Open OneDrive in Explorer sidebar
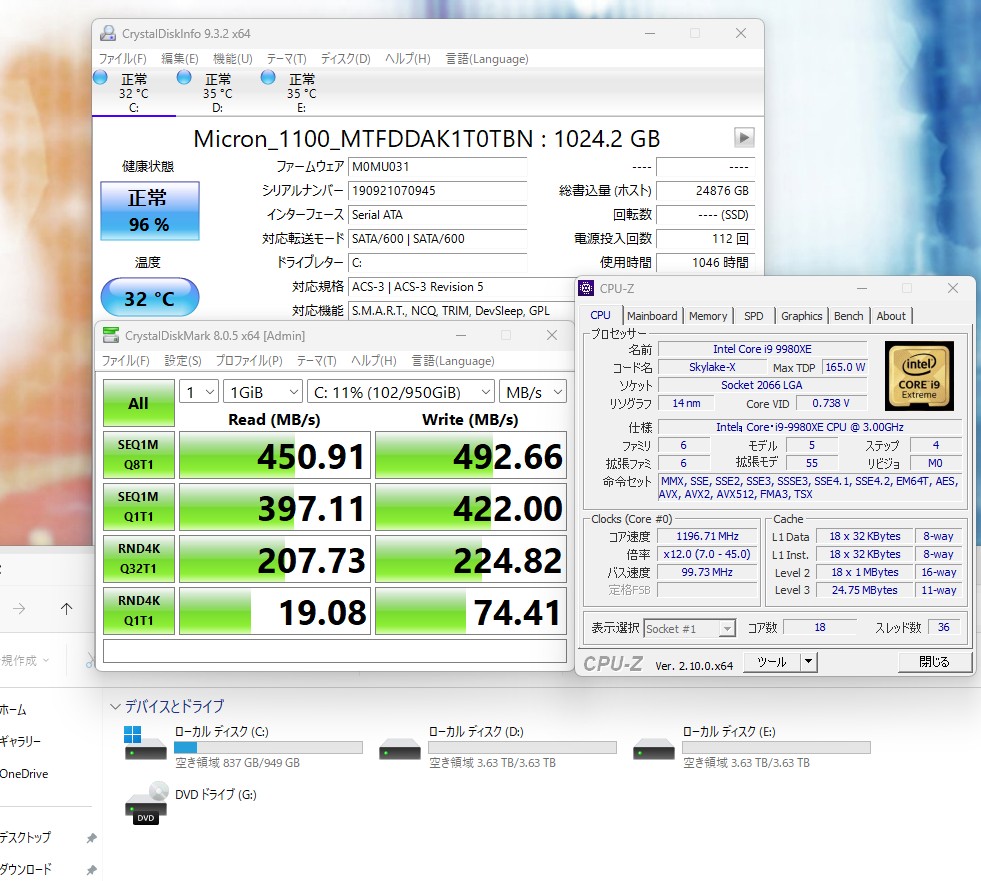Viewport: 981px width, 881px height. click(24, 774)
